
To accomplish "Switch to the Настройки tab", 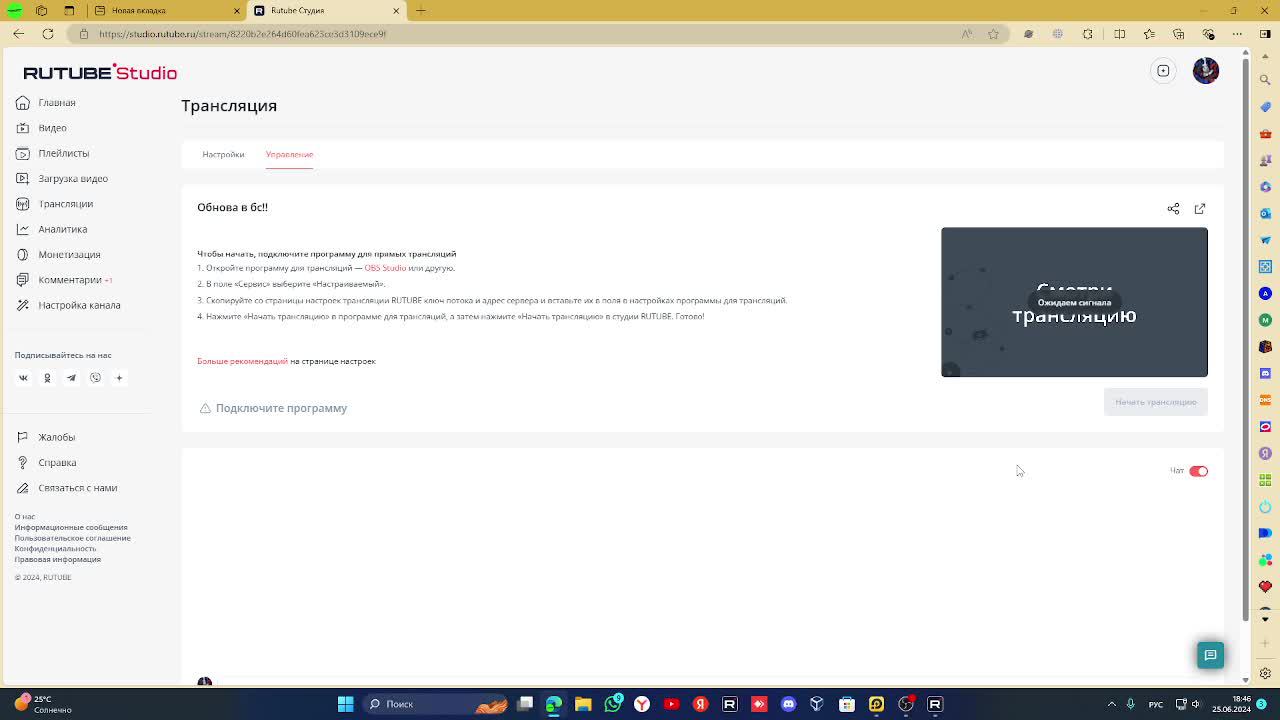I will pyautogui.click(x=223, y=155).
